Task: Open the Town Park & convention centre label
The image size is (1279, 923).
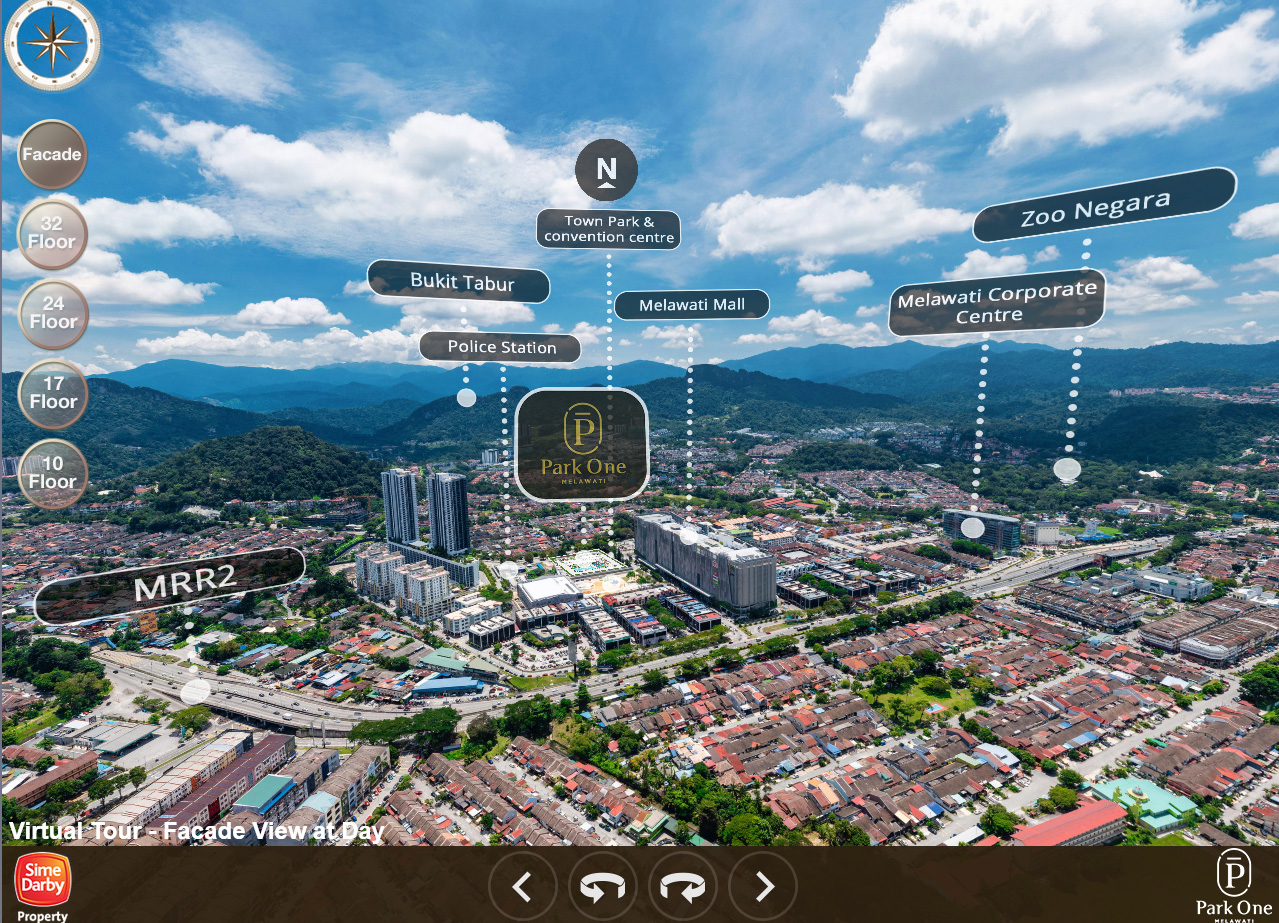Action: coord(609,229)
